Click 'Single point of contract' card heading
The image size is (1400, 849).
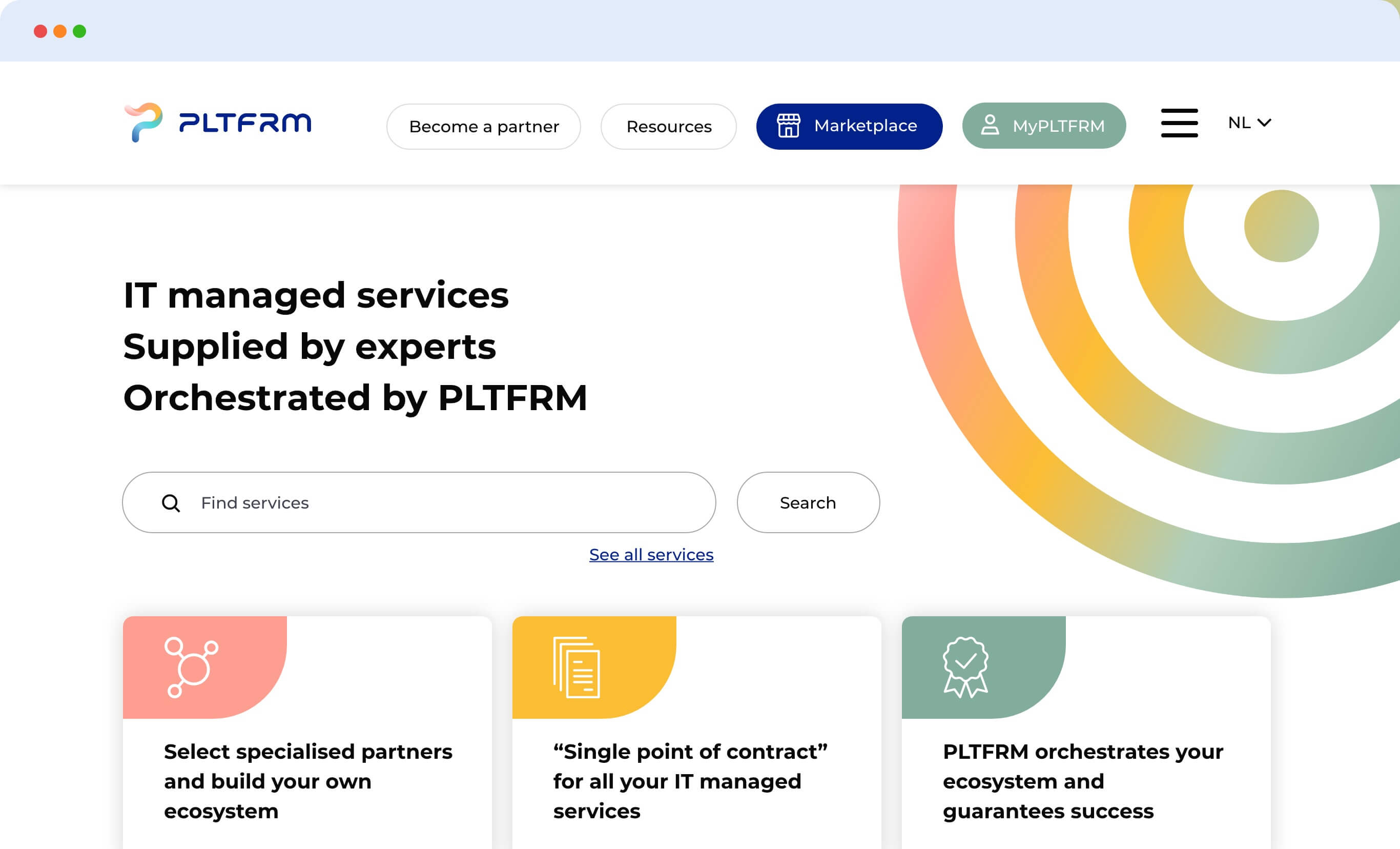tap(690, 781)
